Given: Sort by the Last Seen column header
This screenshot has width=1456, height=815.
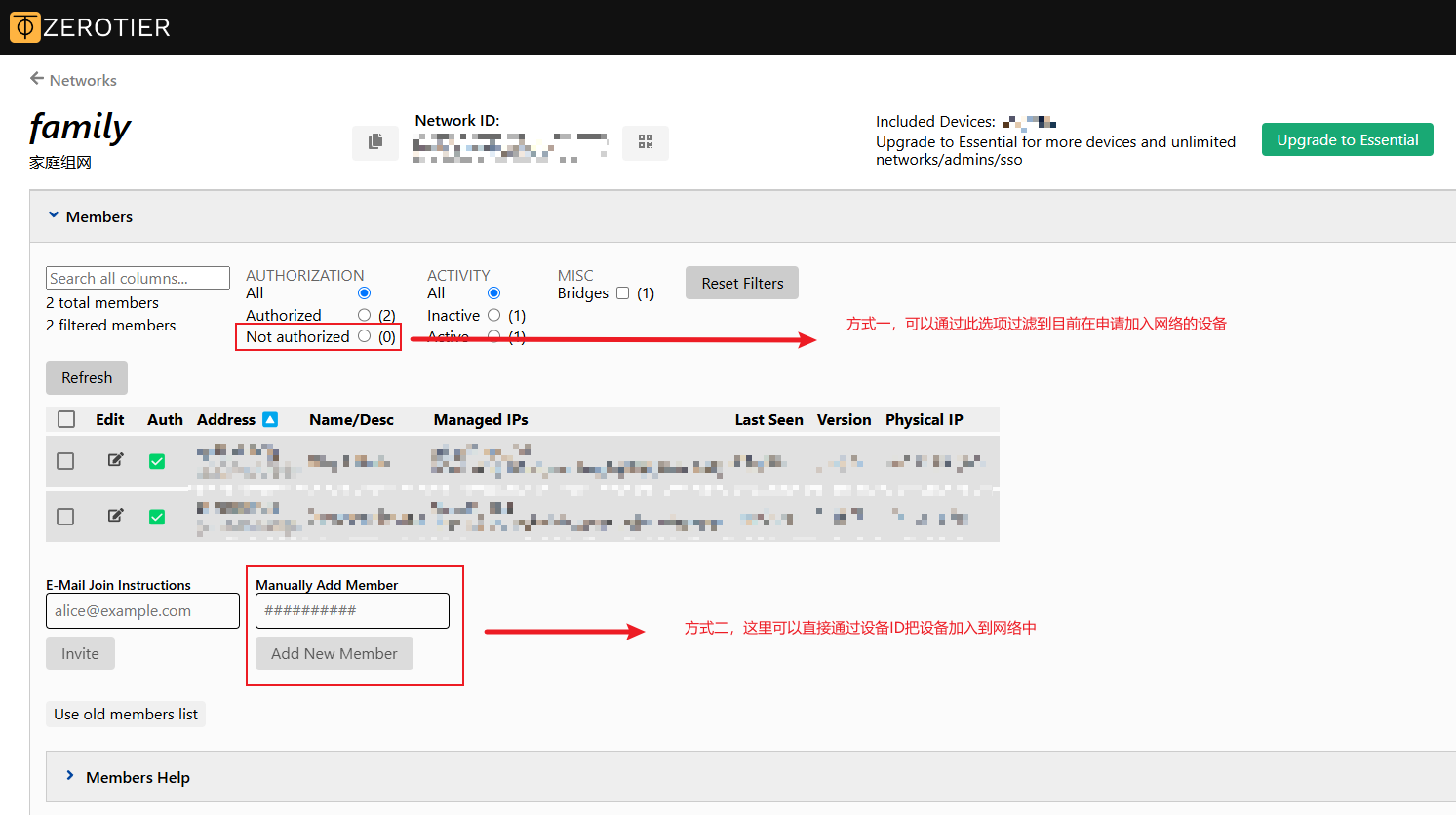Looking at the screenshot, I should coord(768,419).
